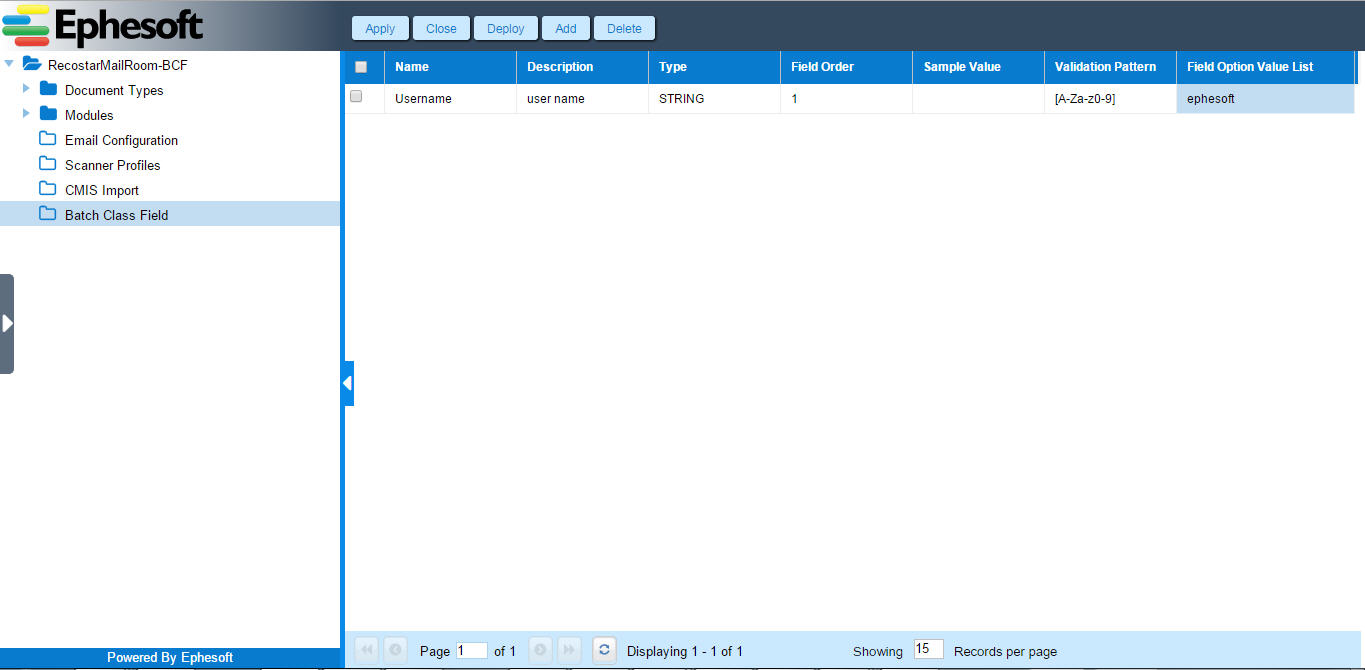
Task: Click the 'ephesoft' option value cell
Action: (1265, 99)
